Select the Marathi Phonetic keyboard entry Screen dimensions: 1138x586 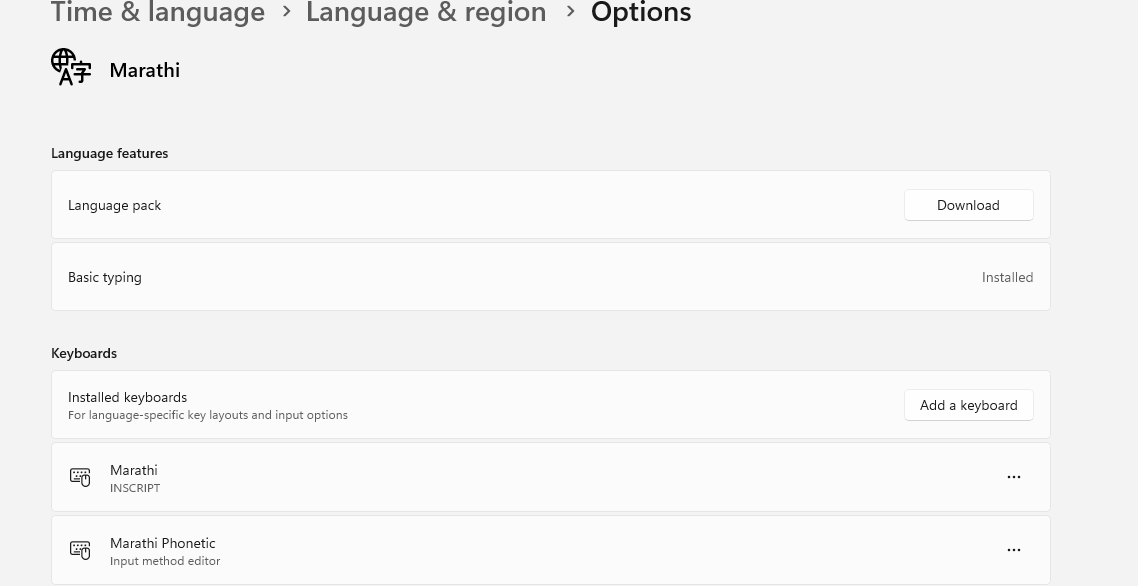click(x=551, y=550)
